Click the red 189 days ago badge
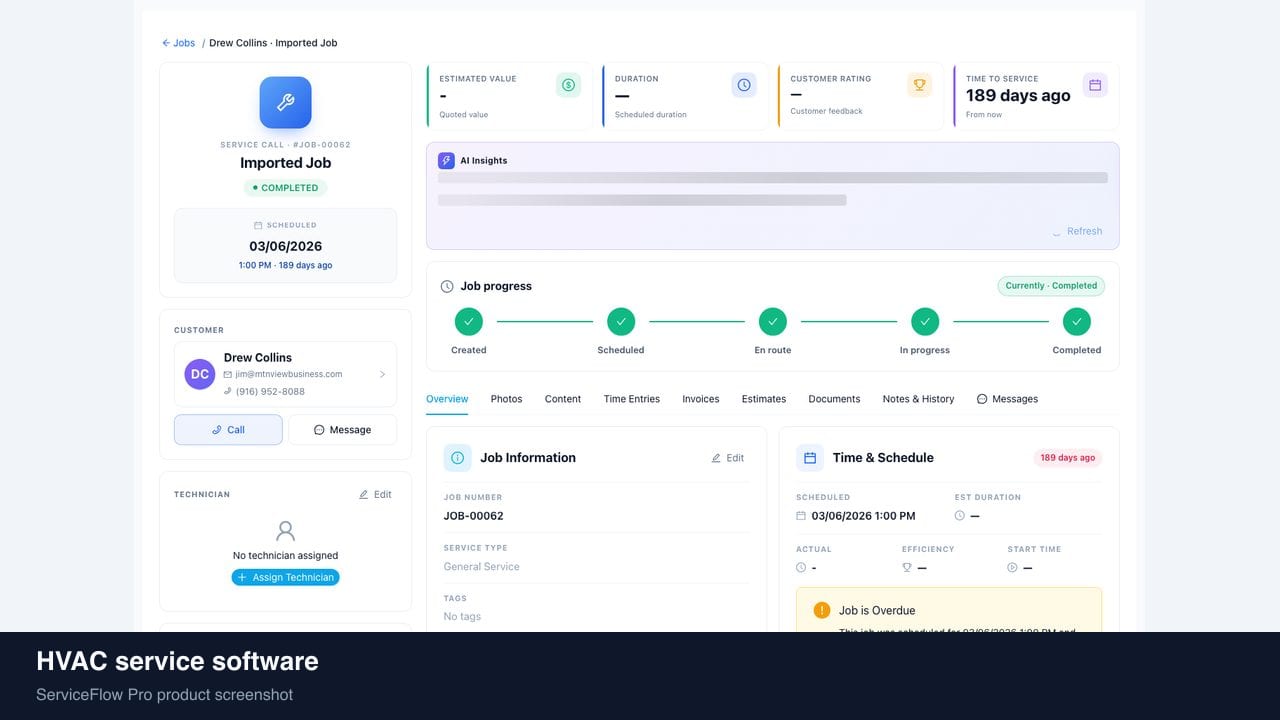Screen dimensions: 1280x720 point(1068,458)
